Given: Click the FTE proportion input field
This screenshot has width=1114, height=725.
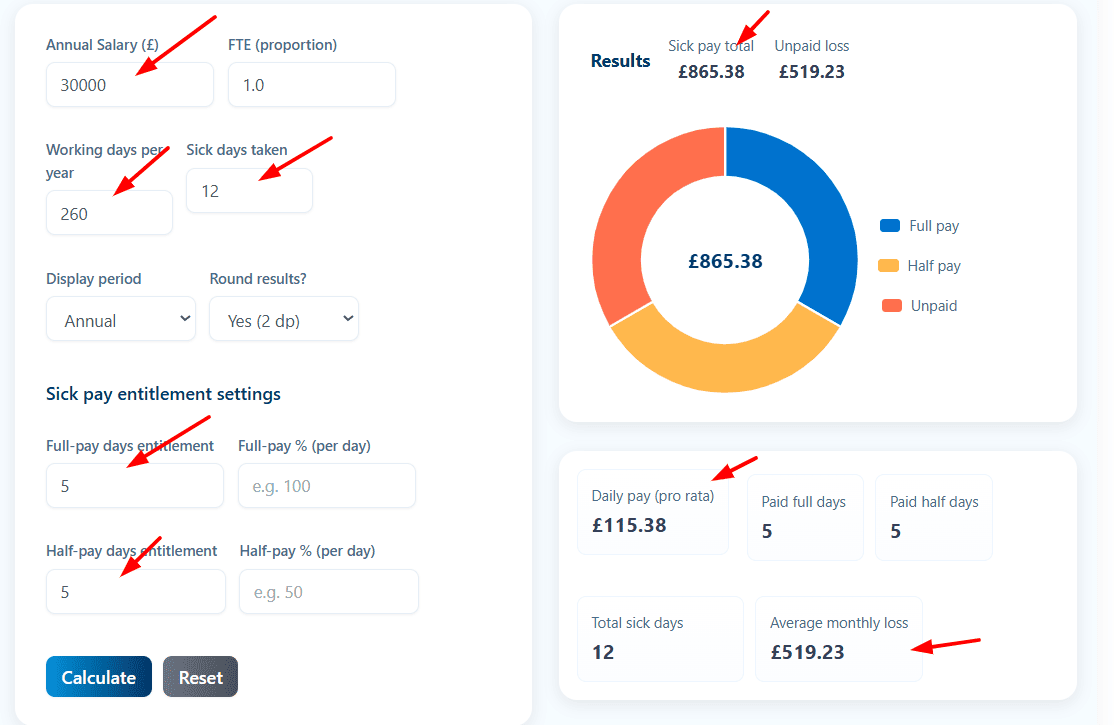Looking at the screenshot, I should pos(311,85).
